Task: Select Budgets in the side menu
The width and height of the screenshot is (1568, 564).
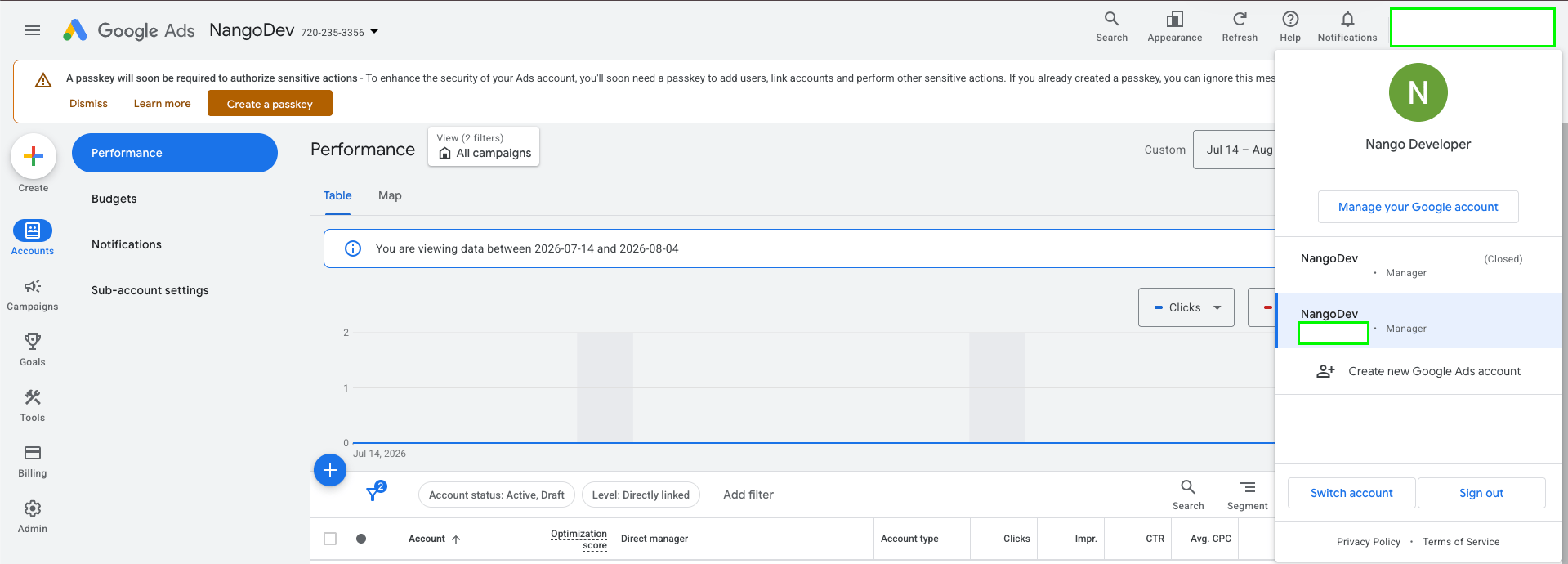Action: (x=114, y=199)
